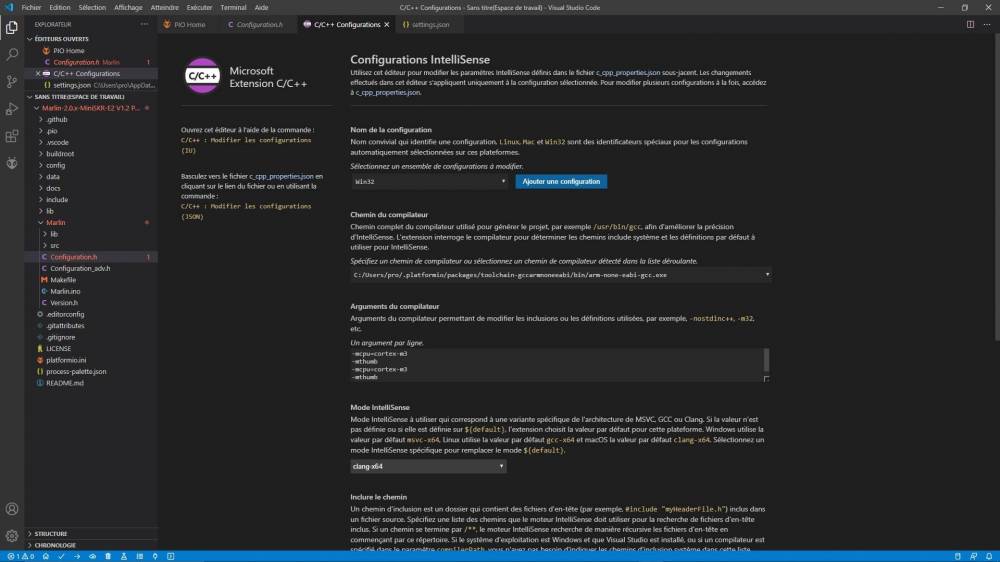
Task: Open notifications bell in status bar
Action: coord(989,556)
